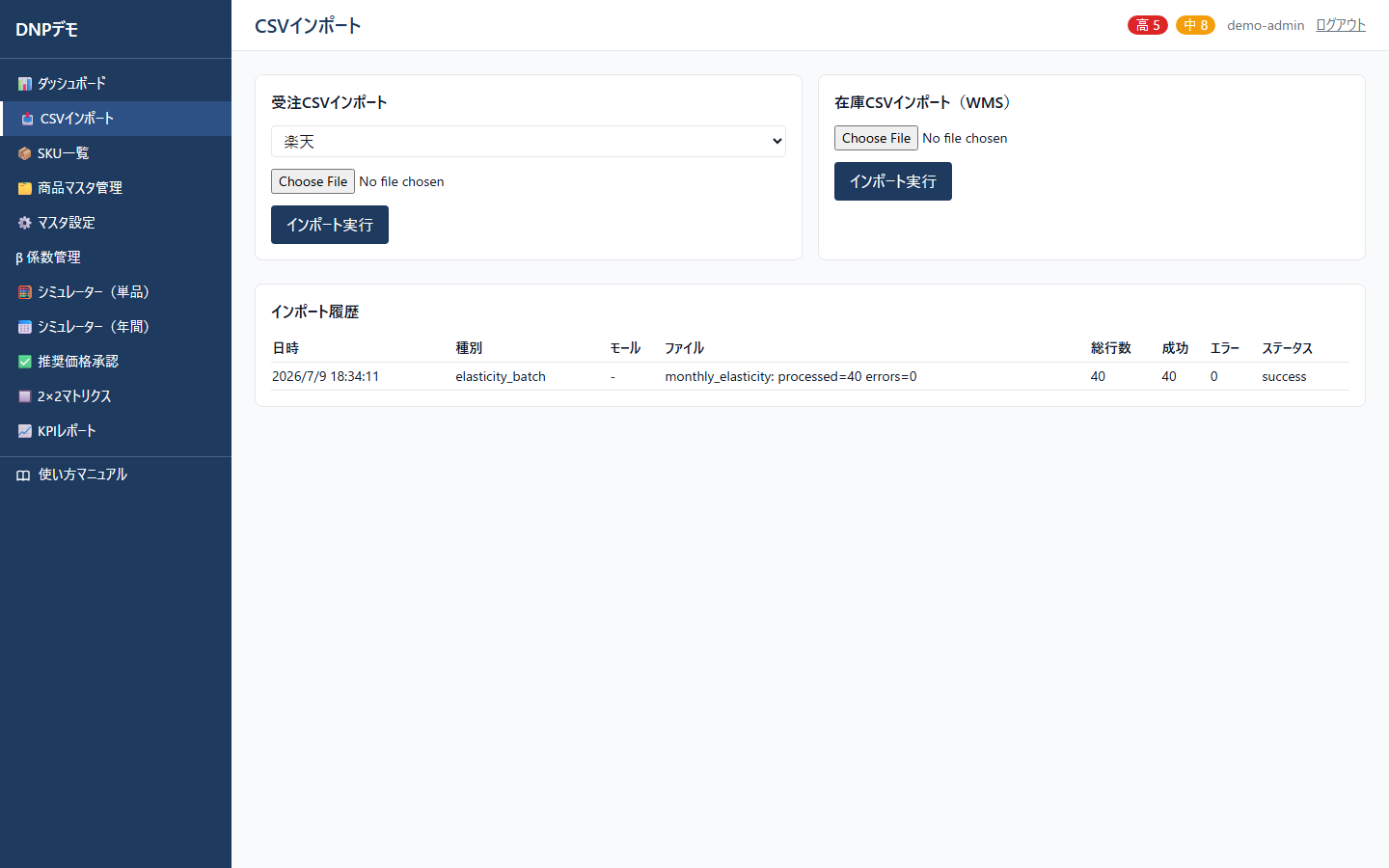Click the elasticity_batch cell
This screenshot has height=868, width=1389.
pos(501,376)
